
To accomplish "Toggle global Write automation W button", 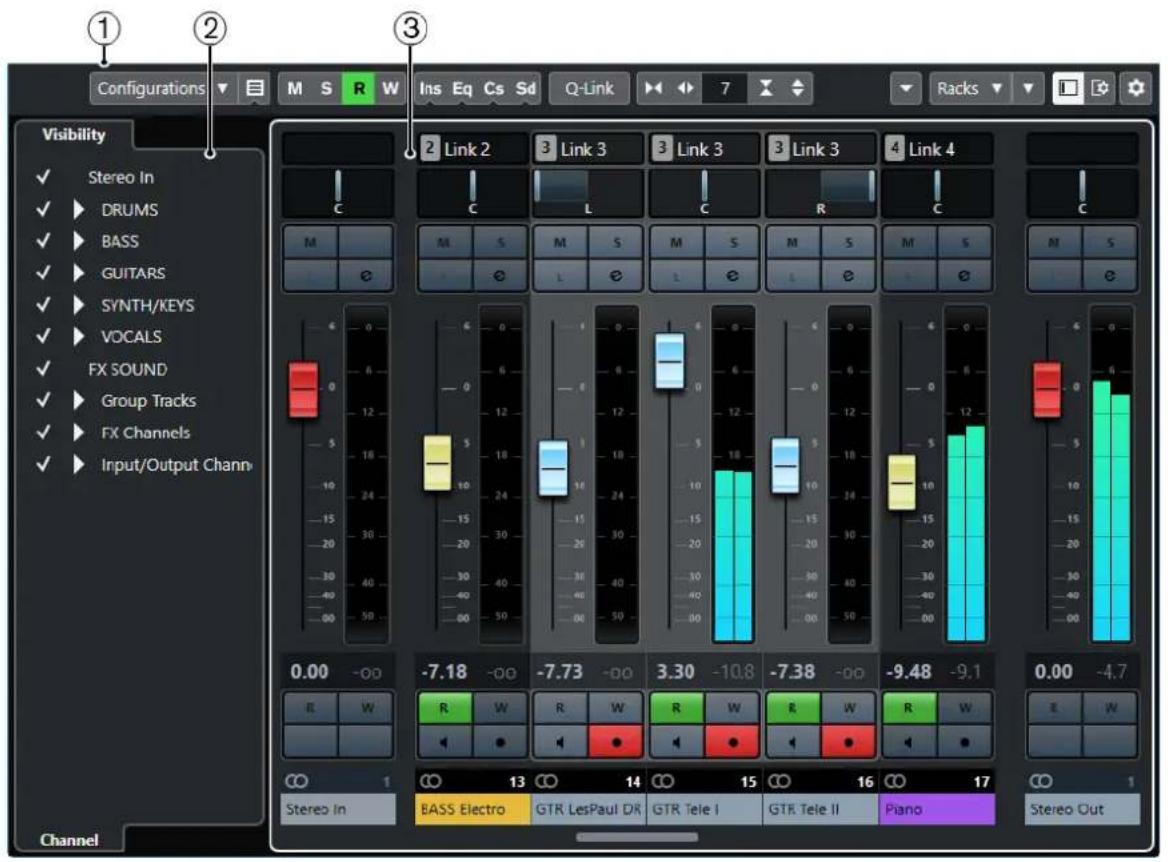I will coord(390,89).
